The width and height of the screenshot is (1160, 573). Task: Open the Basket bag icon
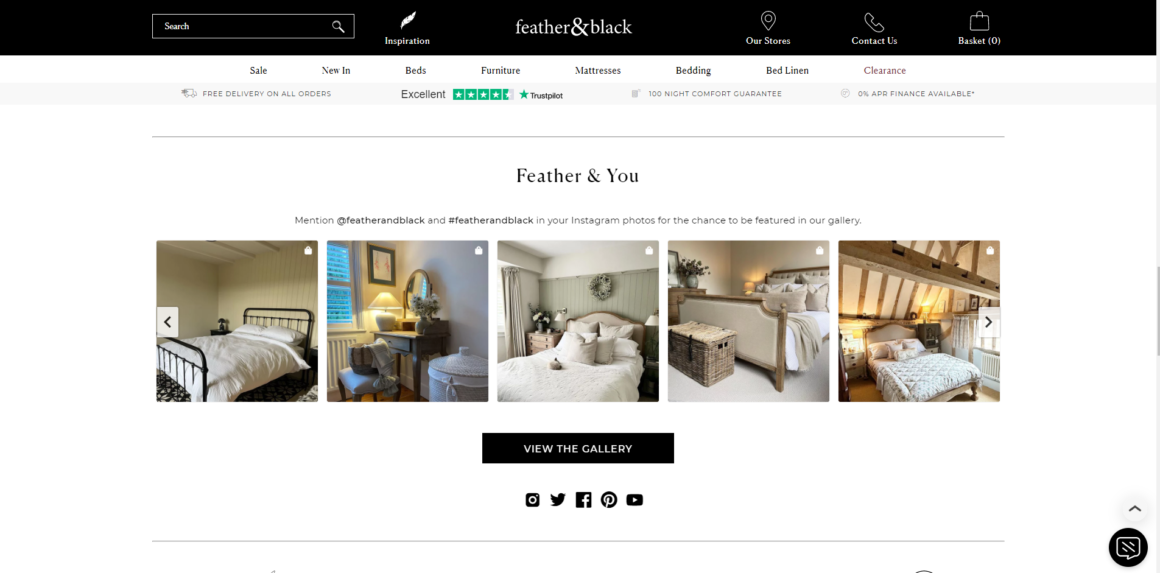979,21
